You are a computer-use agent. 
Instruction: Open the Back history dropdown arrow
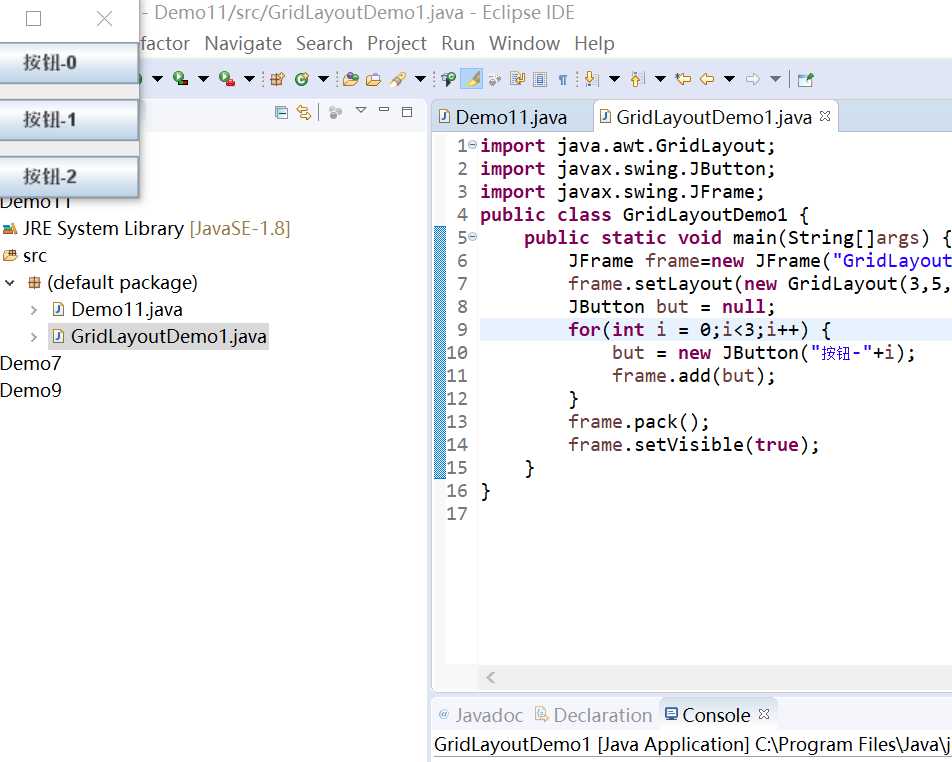(x=730, y=79)
